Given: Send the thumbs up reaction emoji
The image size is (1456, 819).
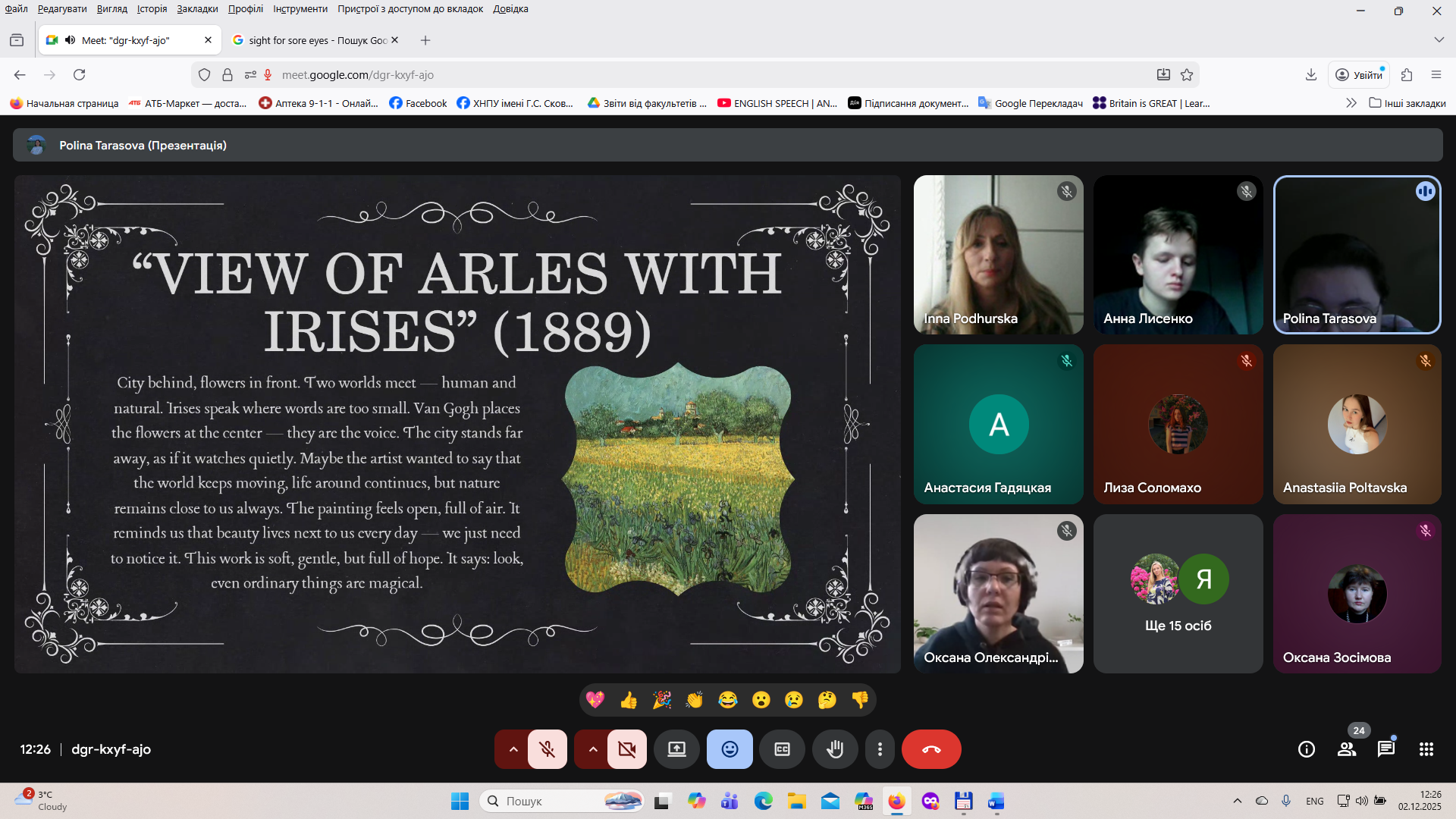Looking at the screenshot, I should click(x=628, y=700).
